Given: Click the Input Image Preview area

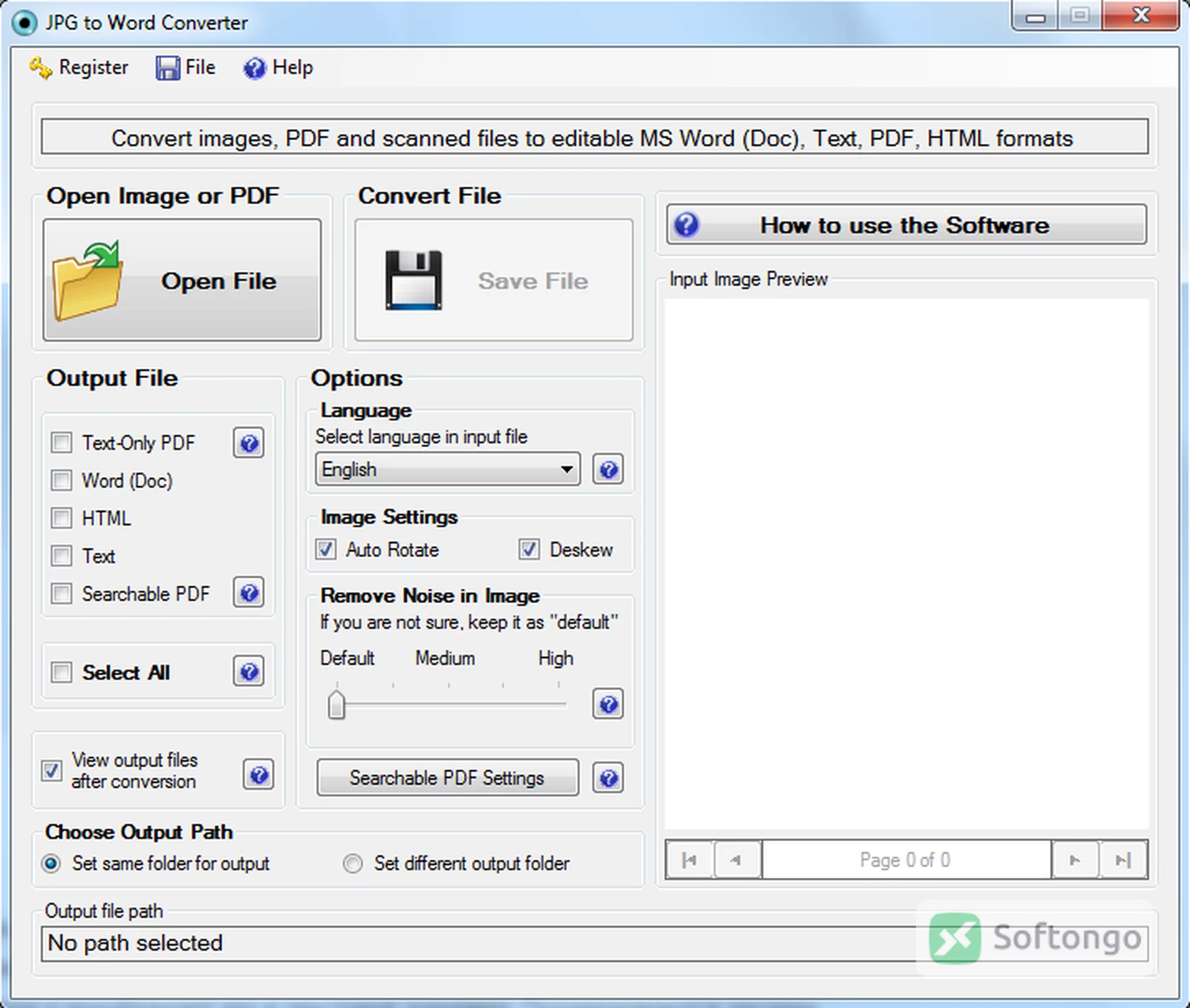Looking at the screenshot, I should coord(906,564).
